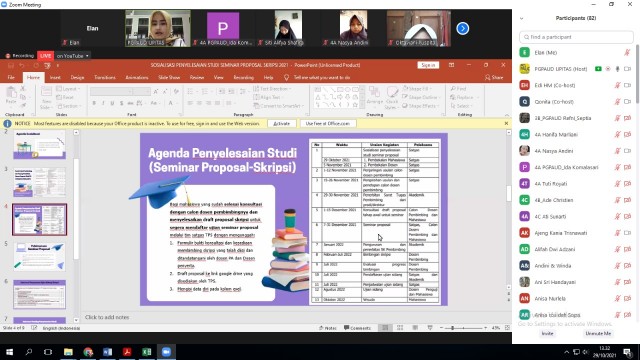Click the Sign in button
The width and height of the screenshot is (640, 360).
pyautogui.click(x=428, y=65)
